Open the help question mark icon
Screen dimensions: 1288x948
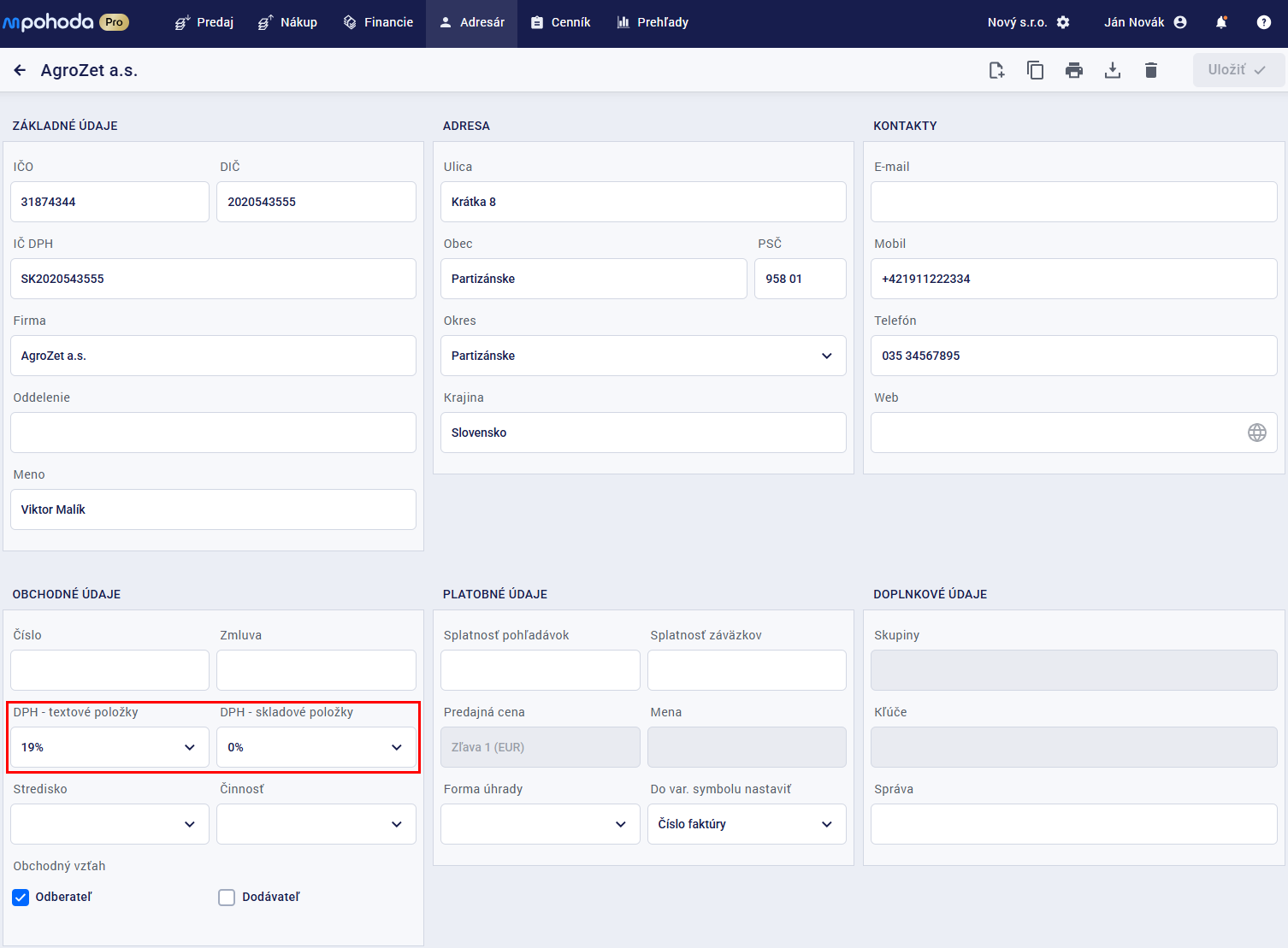pos(1263,22)
